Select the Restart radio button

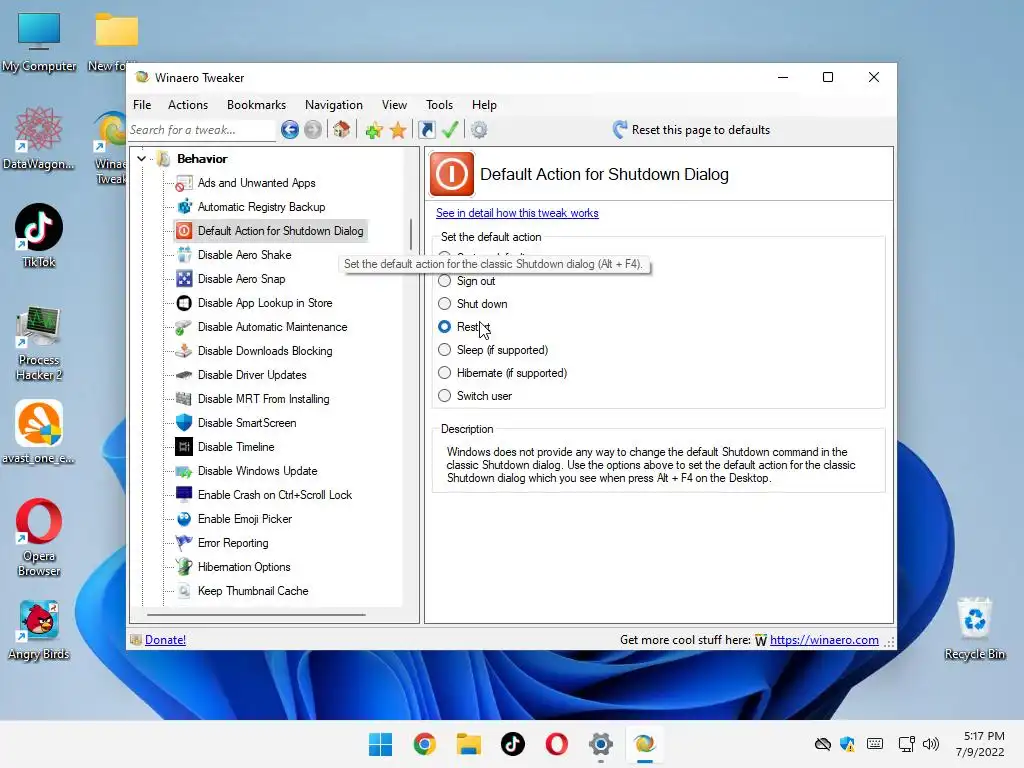tap(445, 327)
